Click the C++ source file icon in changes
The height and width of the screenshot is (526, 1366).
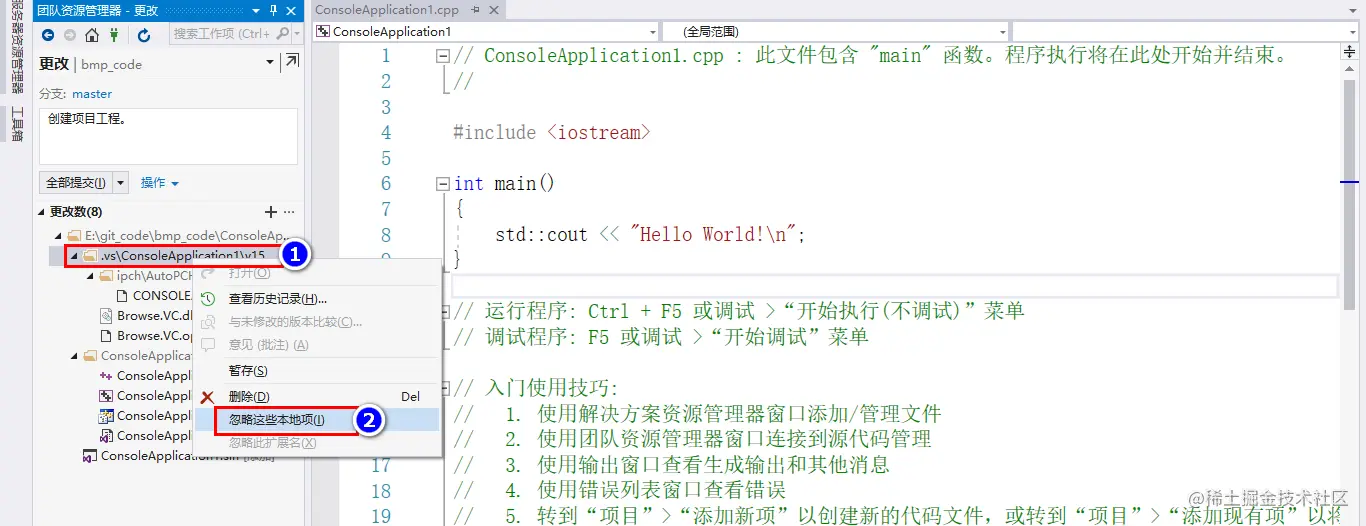click(x=108, y=376)
